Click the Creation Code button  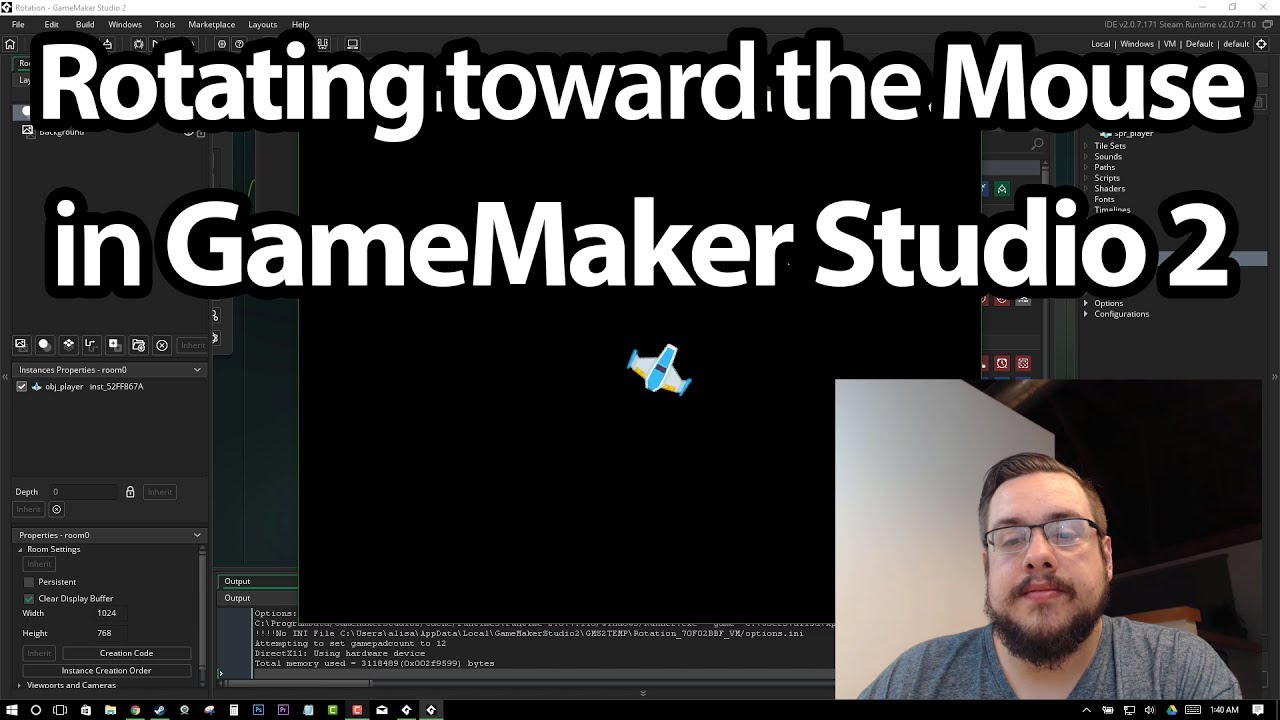(126, 653)
